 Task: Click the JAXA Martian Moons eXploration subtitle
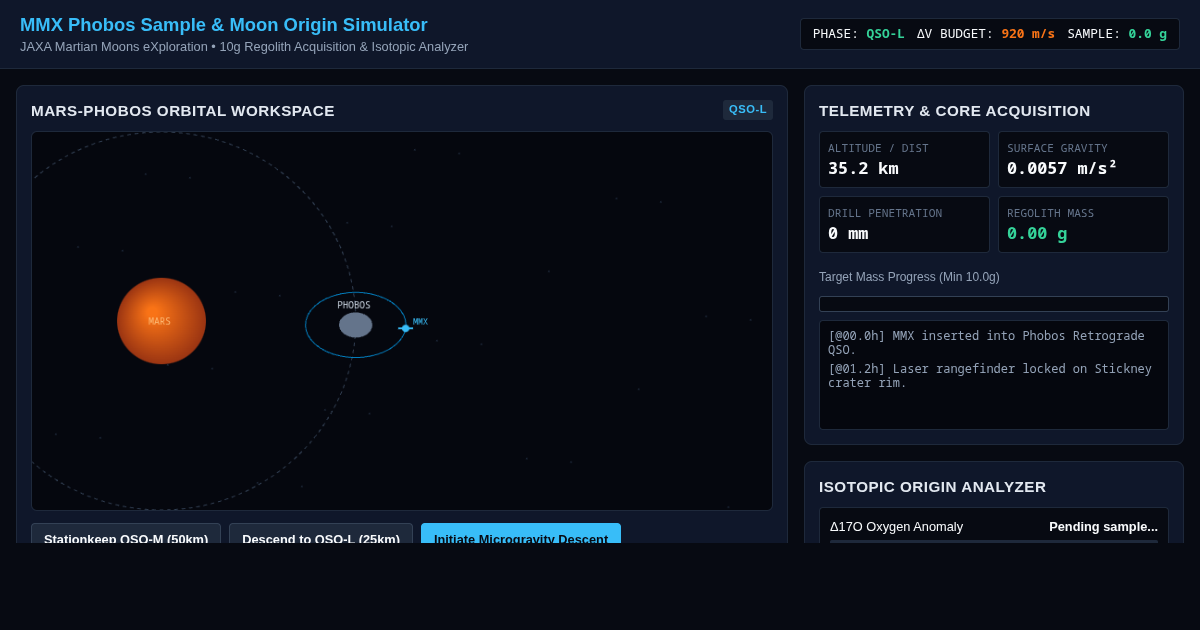coord(244,47)
